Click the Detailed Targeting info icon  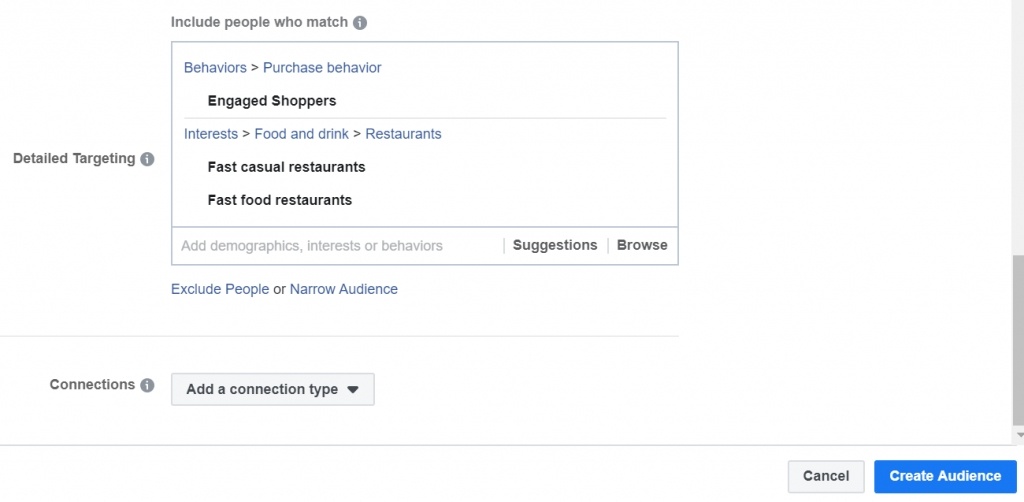(147, 159)
